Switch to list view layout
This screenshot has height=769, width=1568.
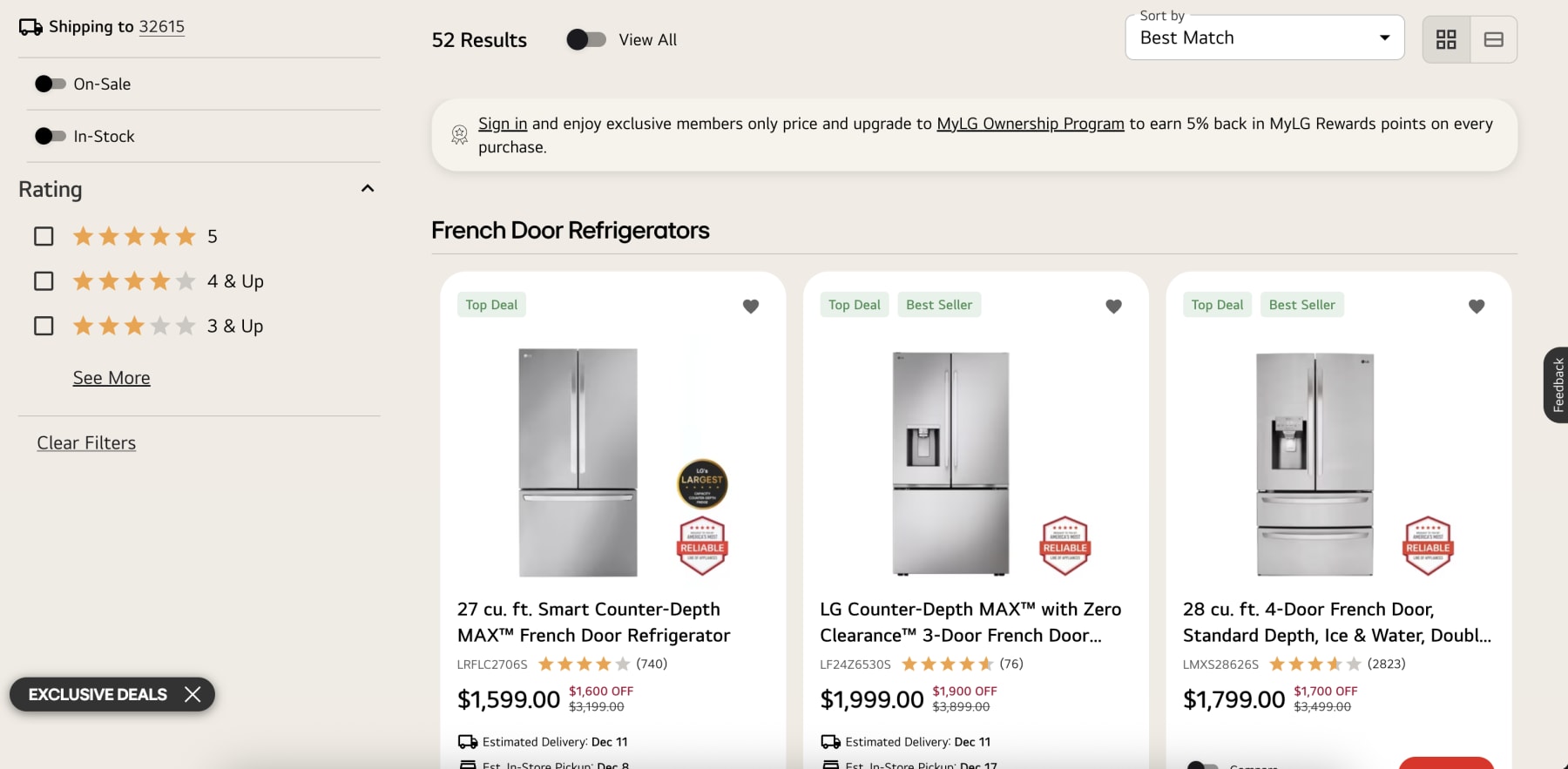(x=1492, y=38)
